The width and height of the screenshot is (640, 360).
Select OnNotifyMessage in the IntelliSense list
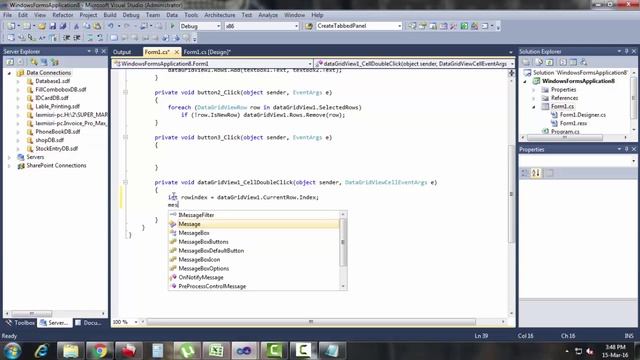253,278
